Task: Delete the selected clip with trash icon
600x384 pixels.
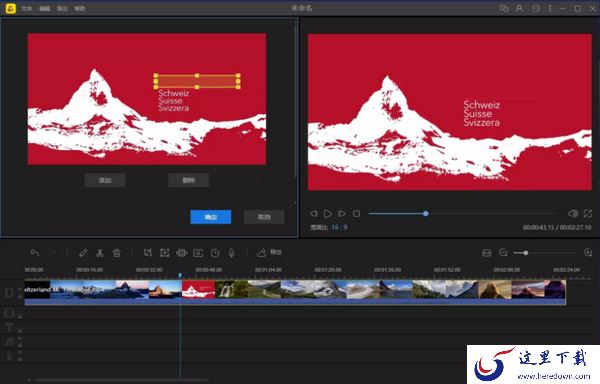Action: (x=117, y=253)
